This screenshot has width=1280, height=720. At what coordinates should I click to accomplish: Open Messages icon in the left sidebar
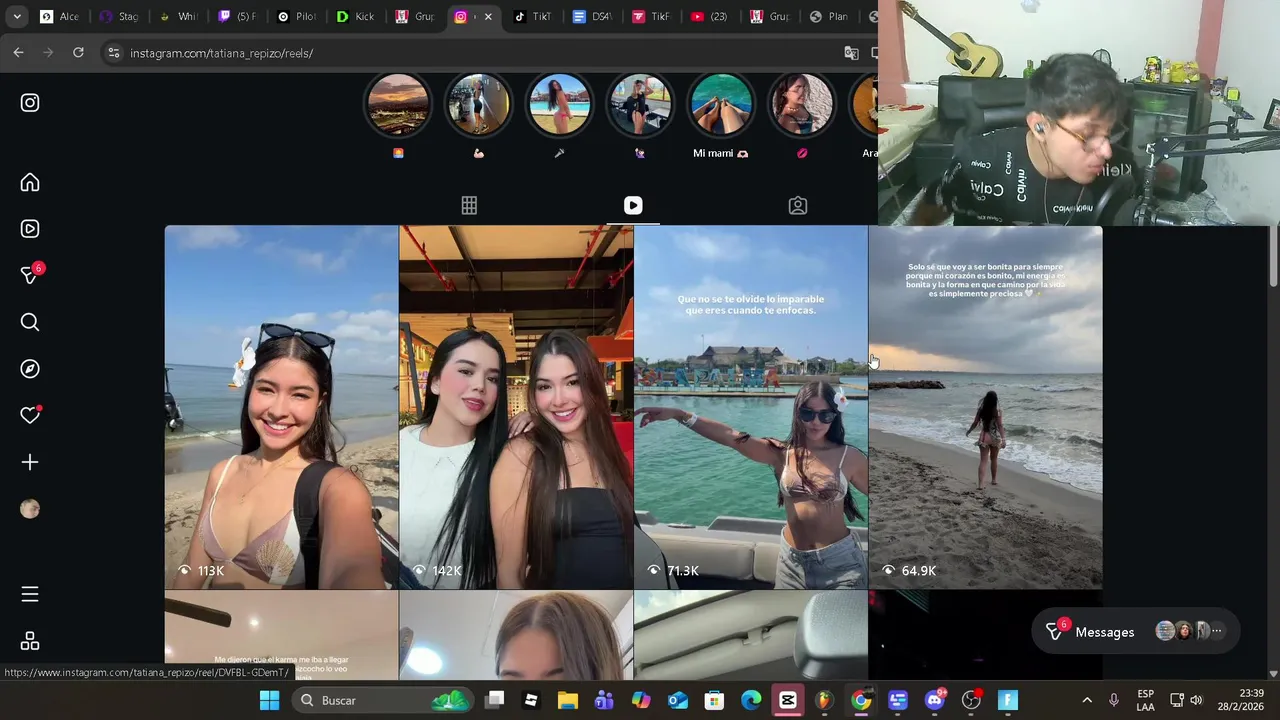[30, 275]
